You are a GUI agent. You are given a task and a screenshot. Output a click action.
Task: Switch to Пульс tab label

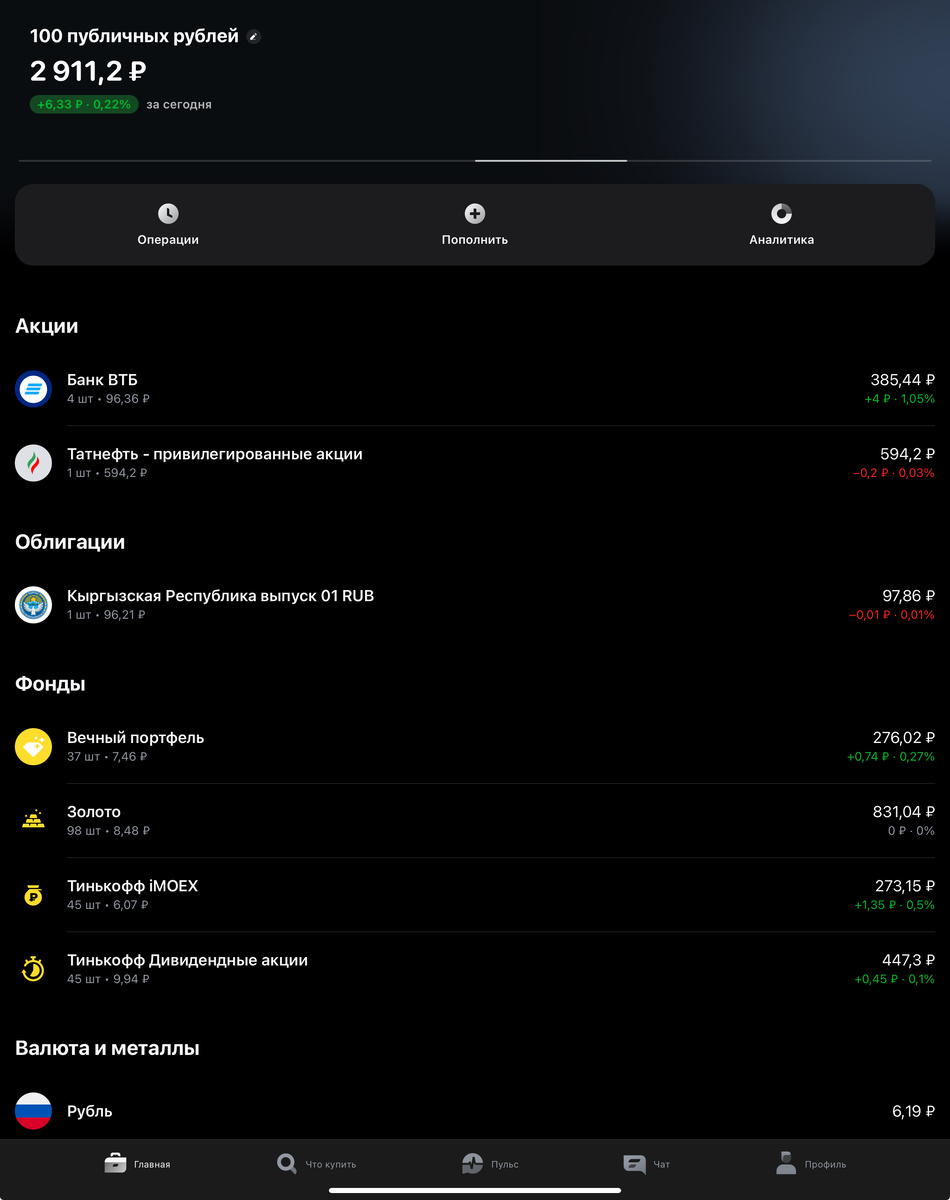point(504,1164)
